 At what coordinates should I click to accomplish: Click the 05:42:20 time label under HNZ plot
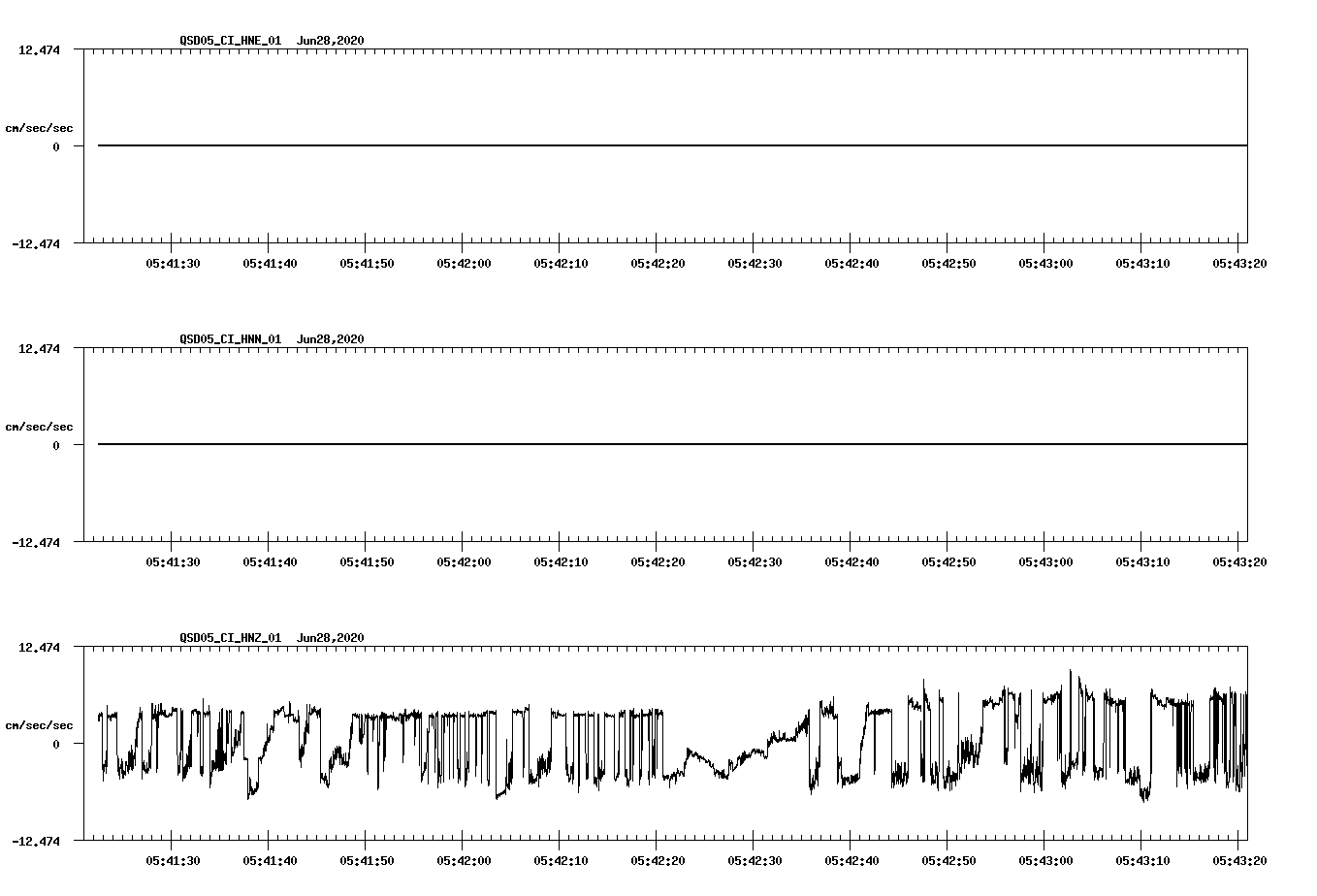658,860
